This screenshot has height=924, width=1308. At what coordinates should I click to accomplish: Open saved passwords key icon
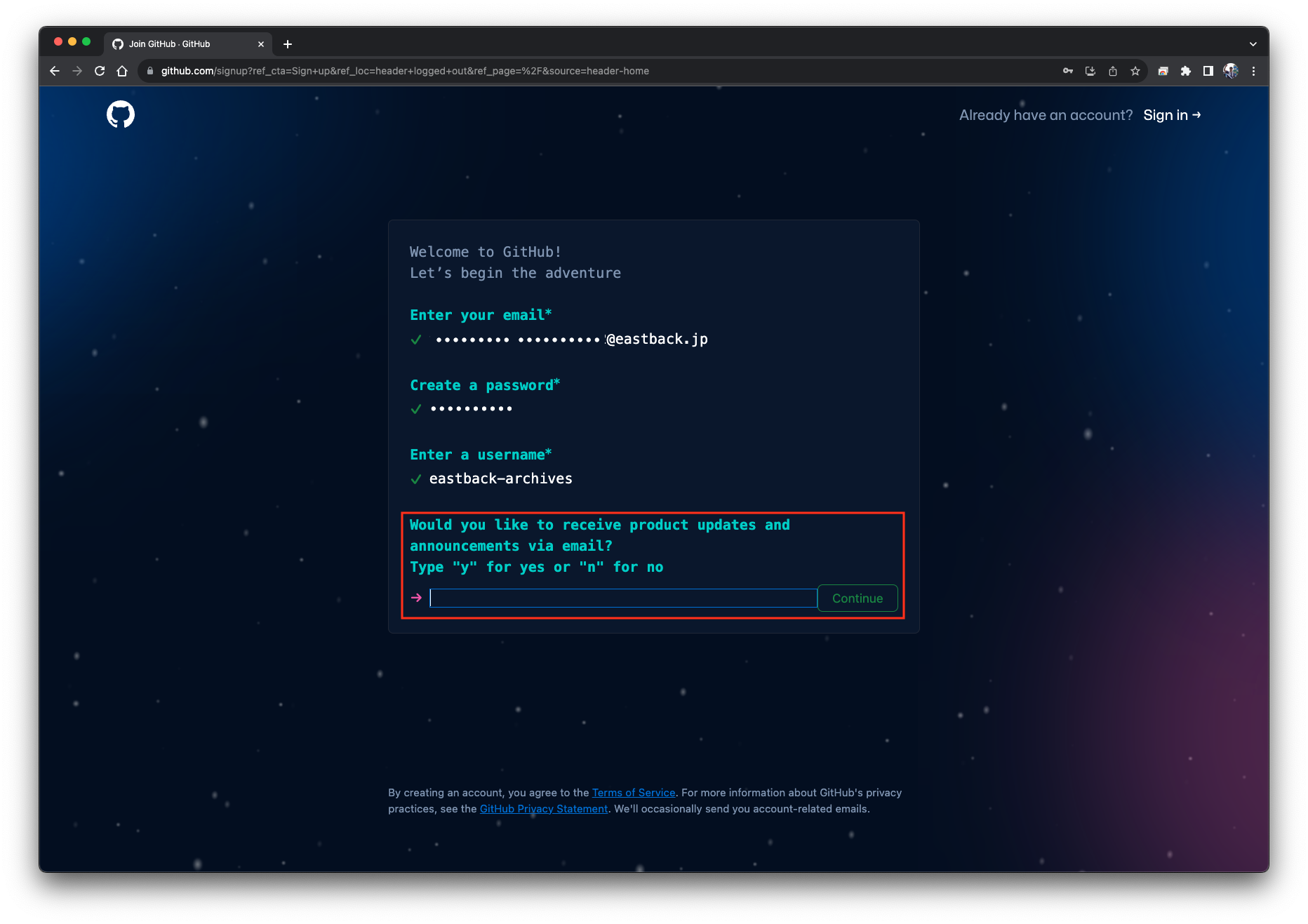click(1068, 71)
